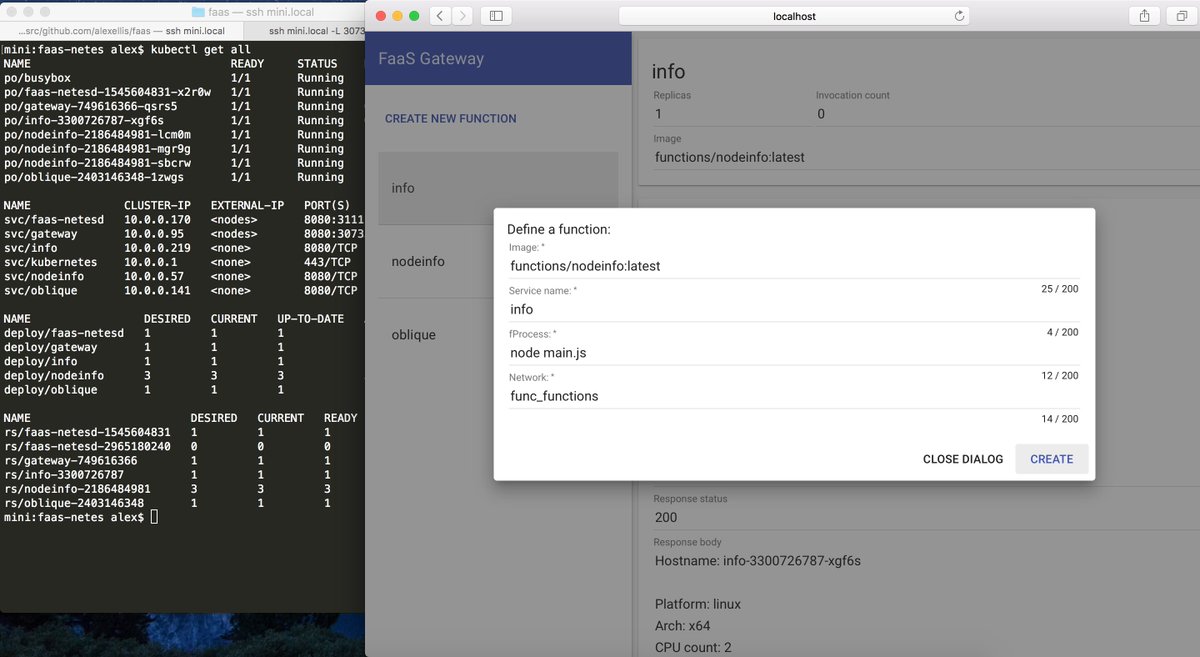1200x657 pixels.
Task: Click the CREATE button in the dialog
Action: 1052,459
